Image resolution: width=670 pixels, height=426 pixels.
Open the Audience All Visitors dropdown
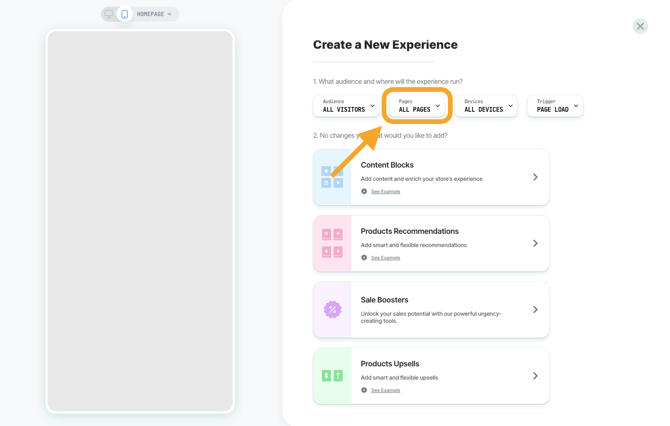(347, 105)
